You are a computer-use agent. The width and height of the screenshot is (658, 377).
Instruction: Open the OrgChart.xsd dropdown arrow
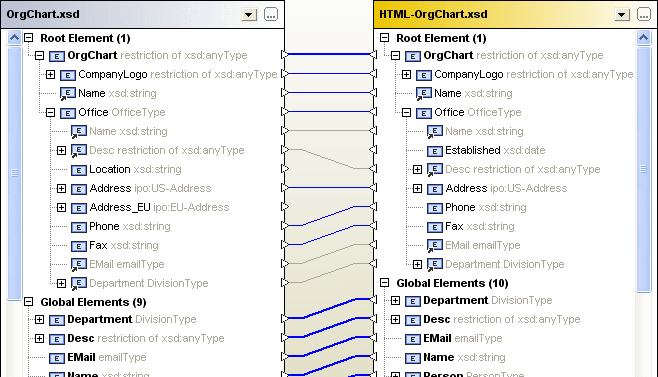pyautogui.click(x=249, y=15)
